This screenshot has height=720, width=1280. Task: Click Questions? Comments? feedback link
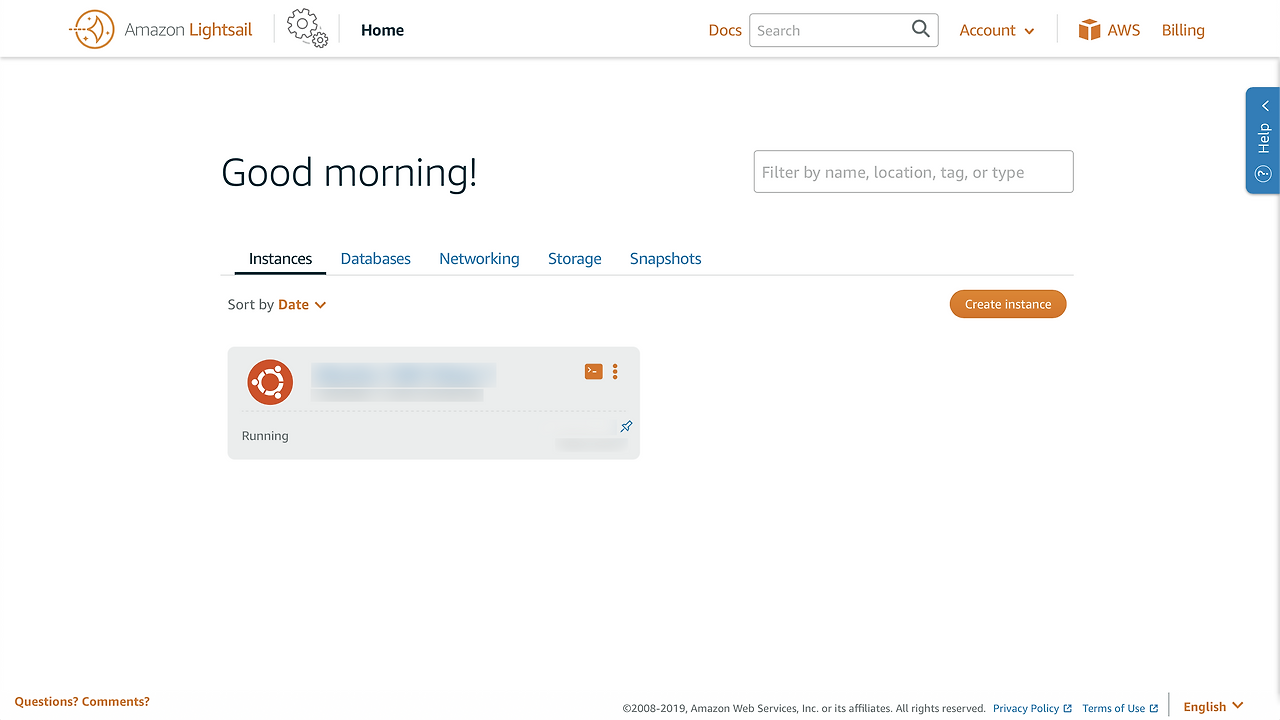(82, 702)
